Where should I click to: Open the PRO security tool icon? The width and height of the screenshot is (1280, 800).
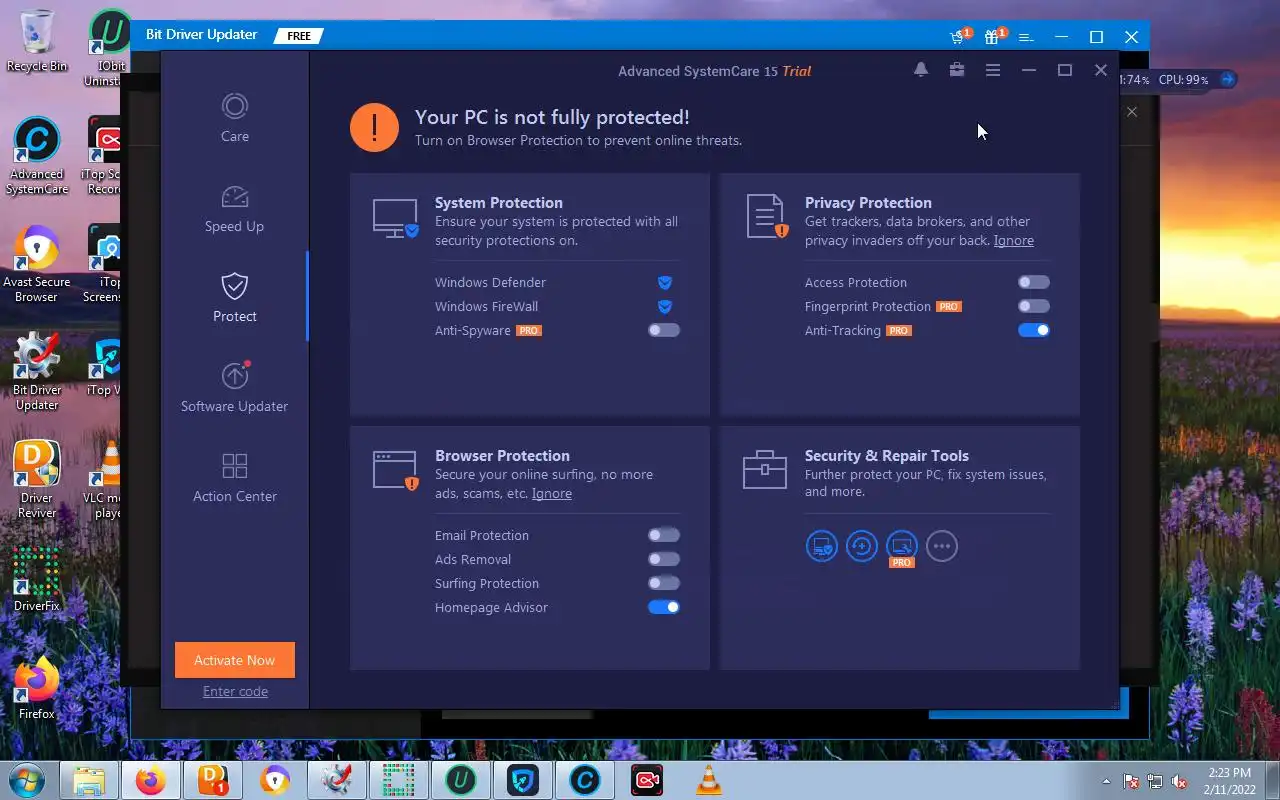click(902, 546)
